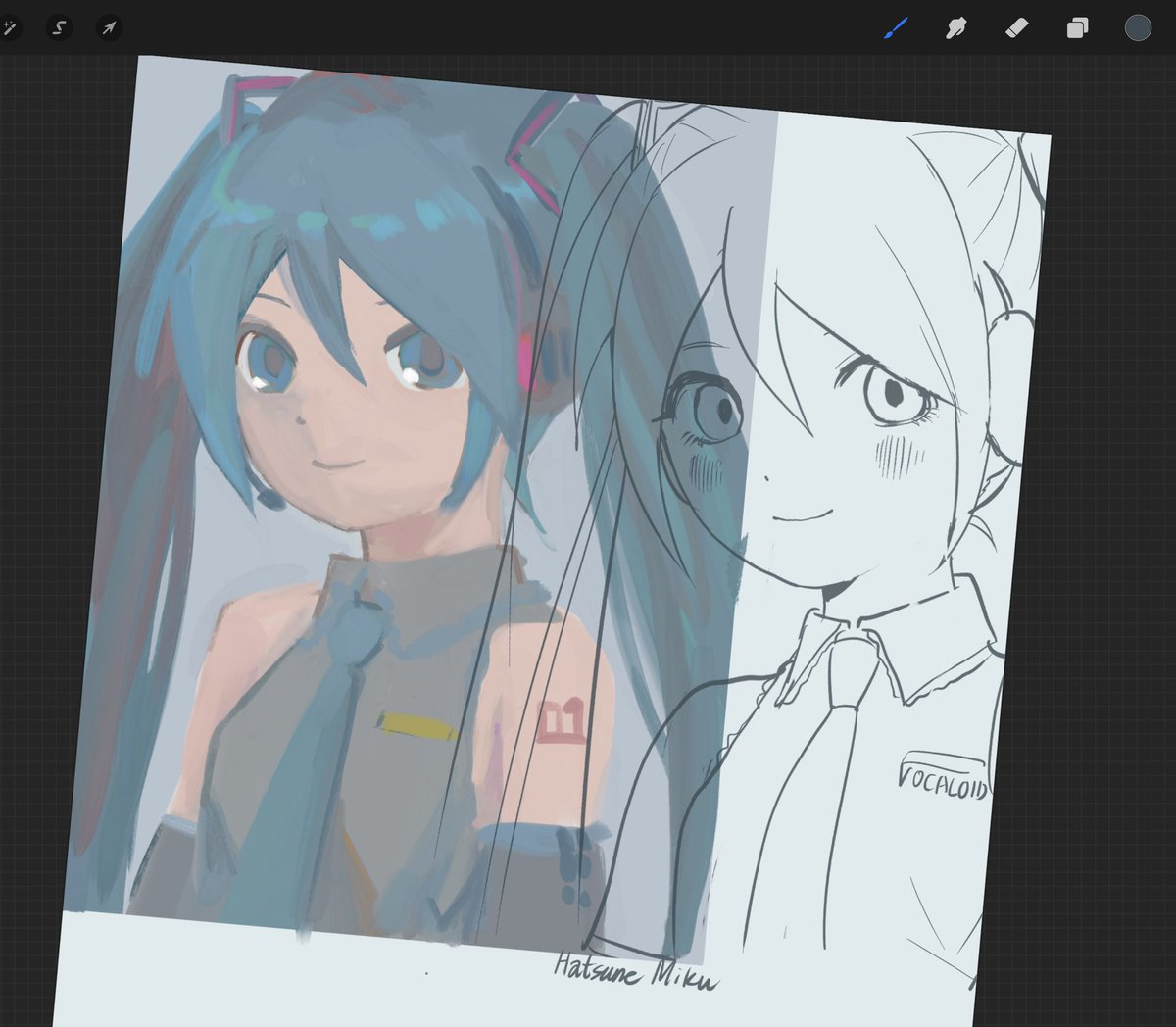Open the active color picker circle
The width and height of the screenshot is (1176, 1027).
pos(1138,27)
